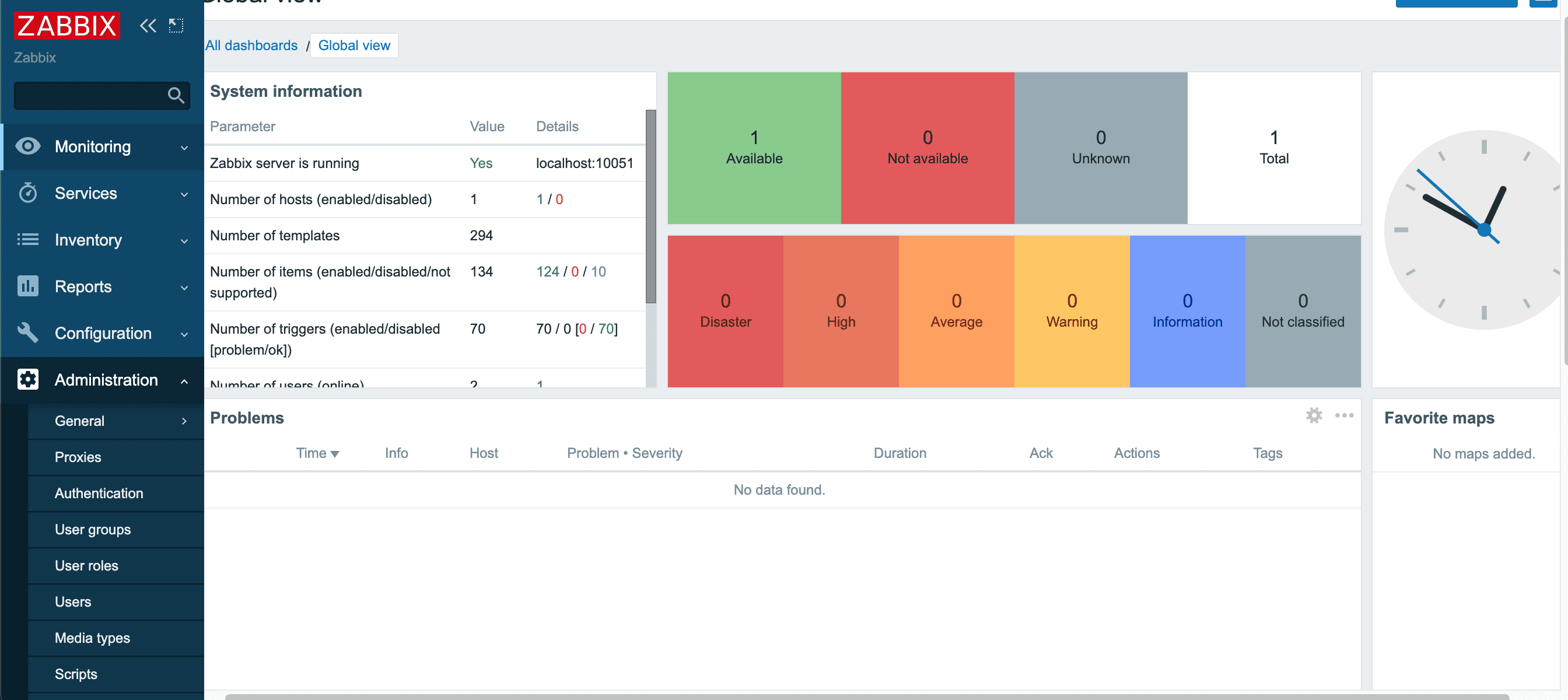Click the Configuration navigation icon
Viewport: 1568px width, 700px height.
(x=28, y=332)
